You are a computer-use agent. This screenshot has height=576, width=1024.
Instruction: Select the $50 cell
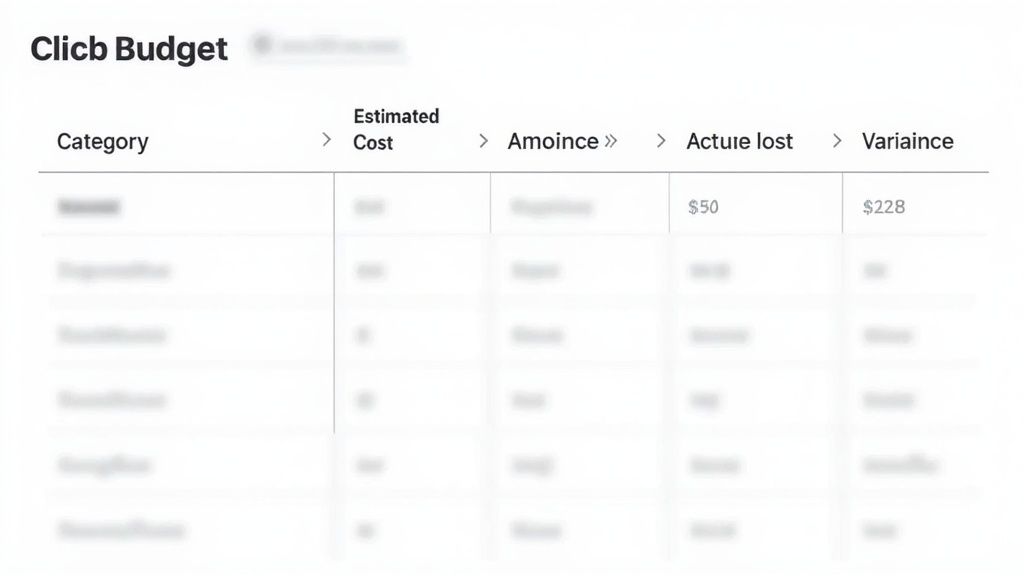pyautogui.click(x=703, y=207)
